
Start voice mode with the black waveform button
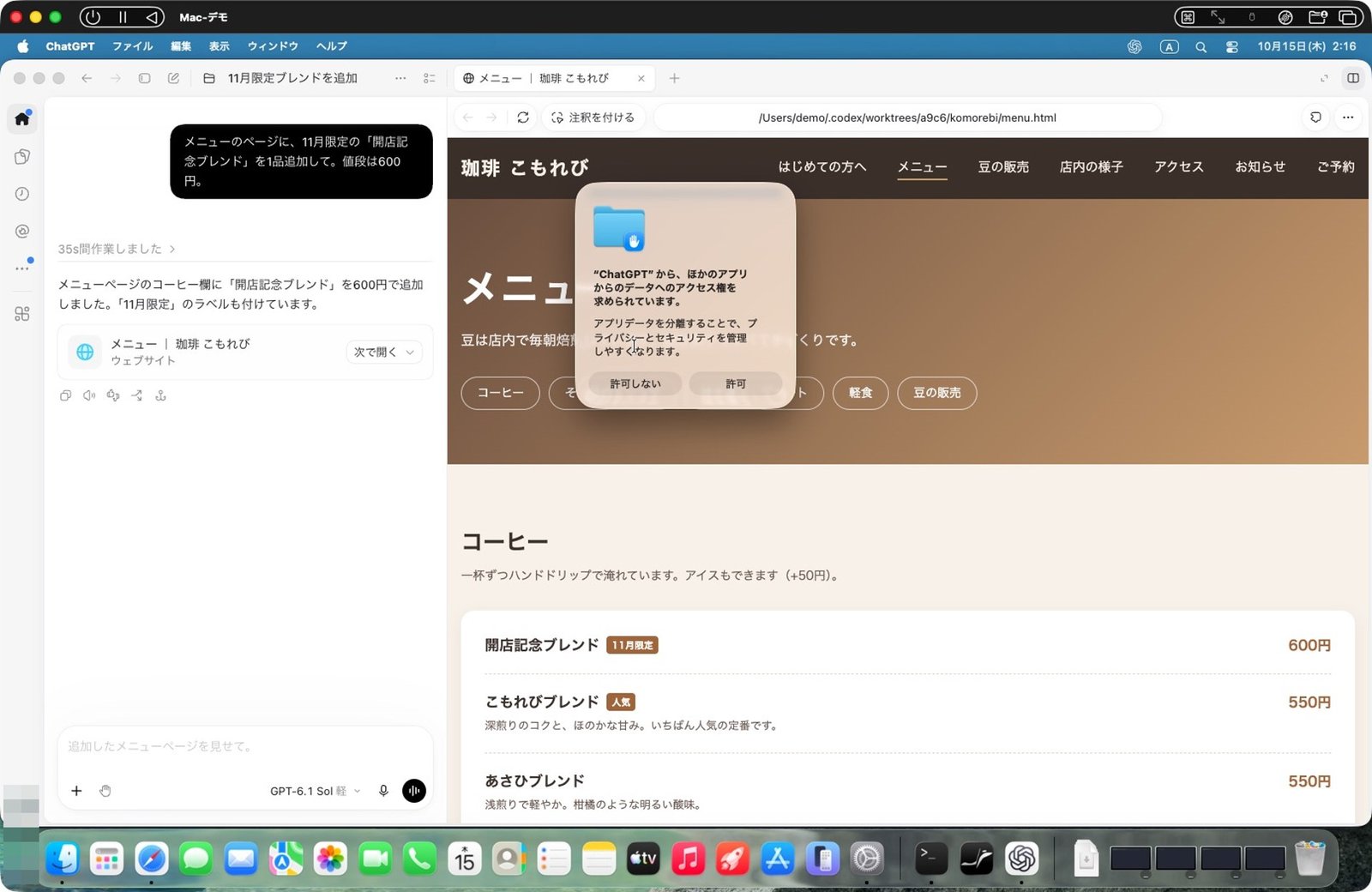[x=414, y=791]
